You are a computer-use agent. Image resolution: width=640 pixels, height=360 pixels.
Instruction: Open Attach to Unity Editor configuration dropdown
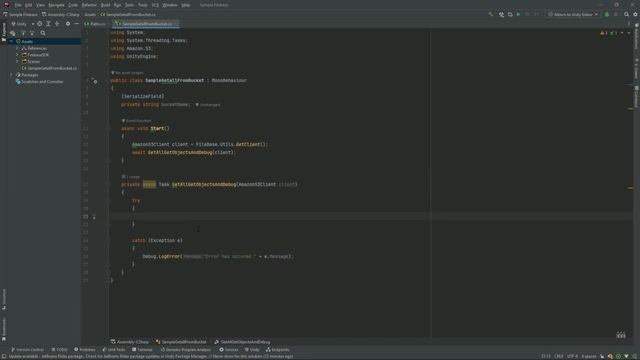[573, 14]
